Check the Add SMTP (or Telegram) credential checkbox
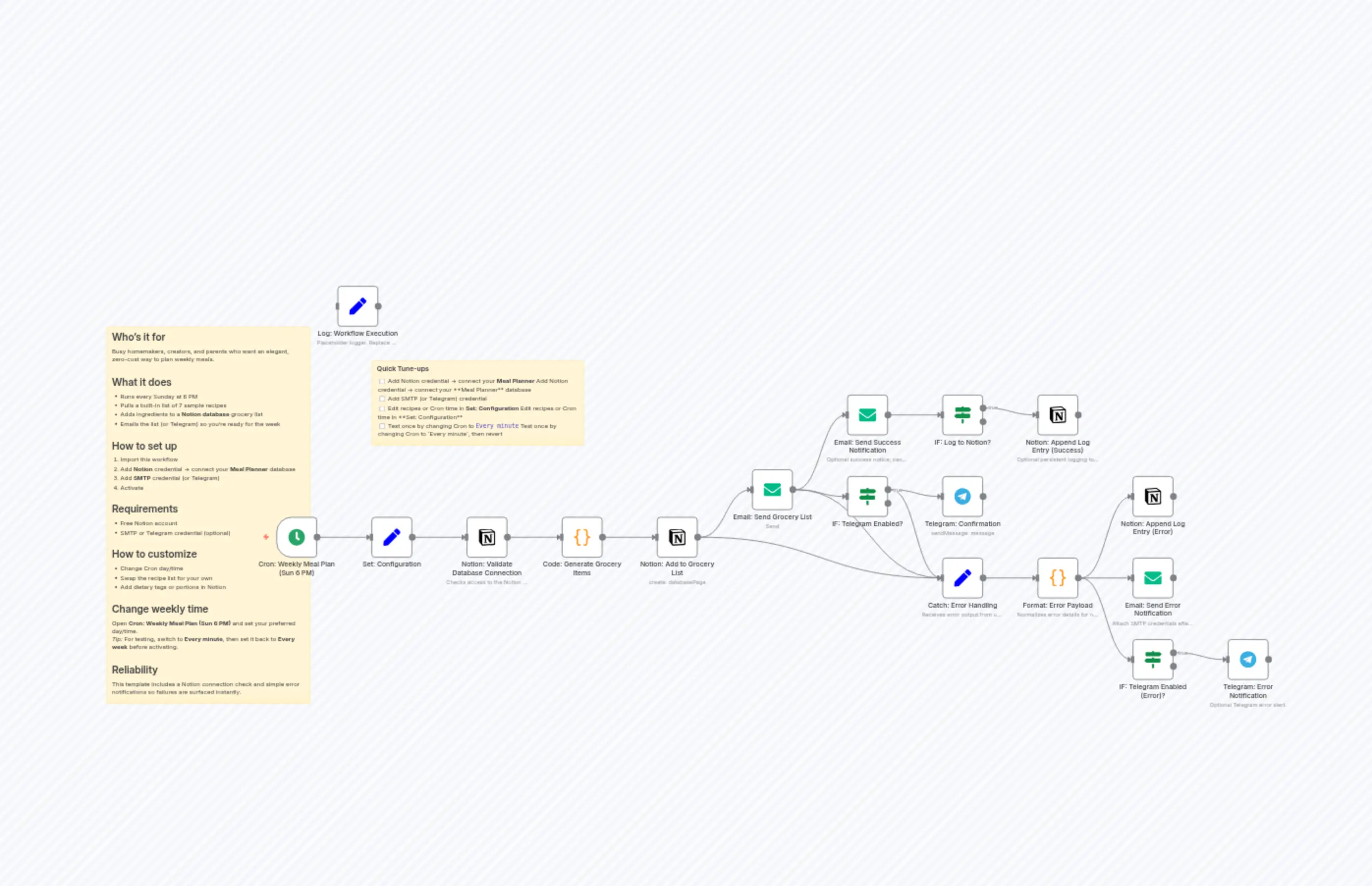This screenshot has height=886, width=1372. (x=382, y=398)
